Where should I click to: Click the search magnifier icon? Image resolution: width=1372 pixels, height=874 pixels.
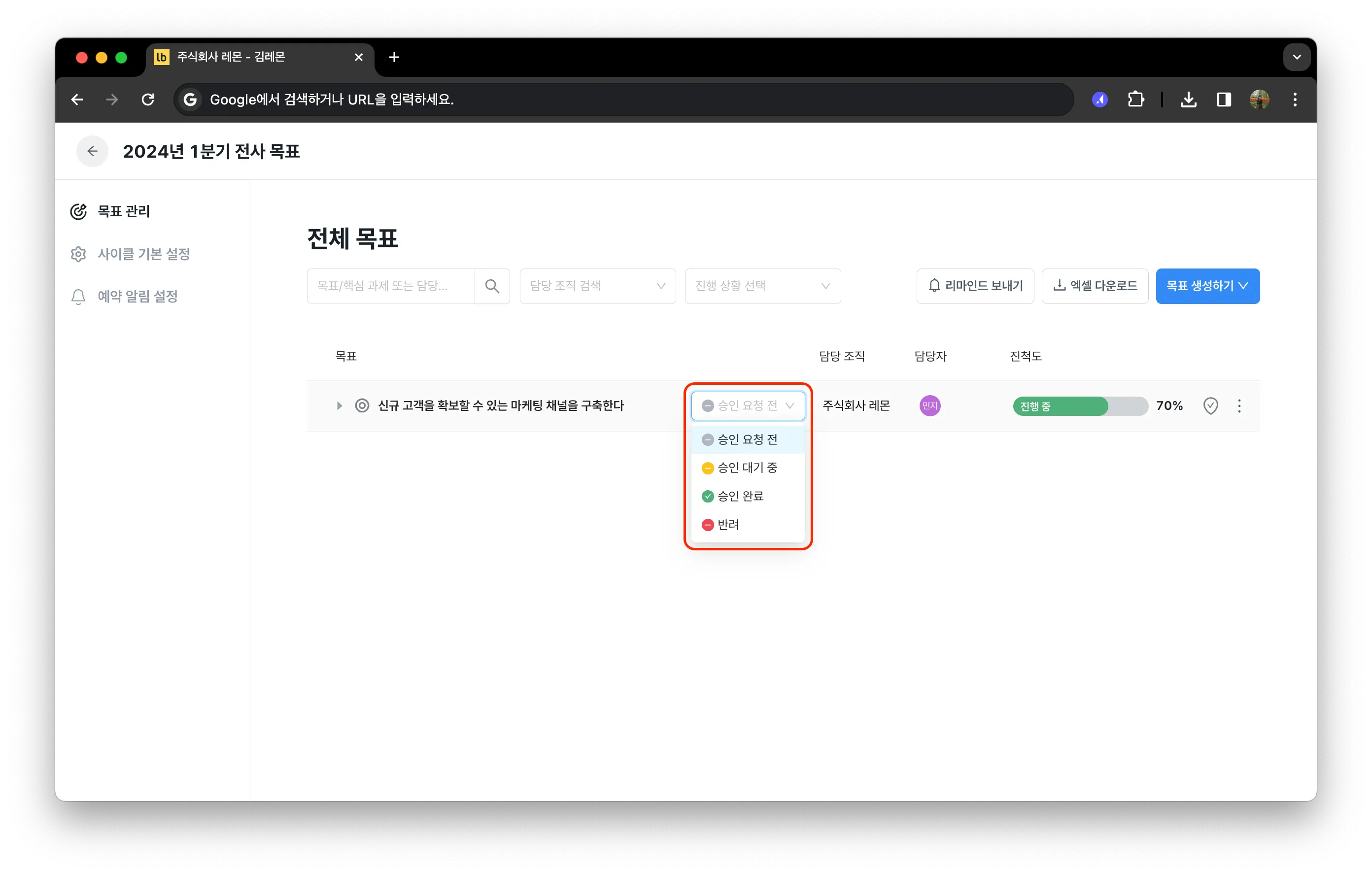(492, 286)
